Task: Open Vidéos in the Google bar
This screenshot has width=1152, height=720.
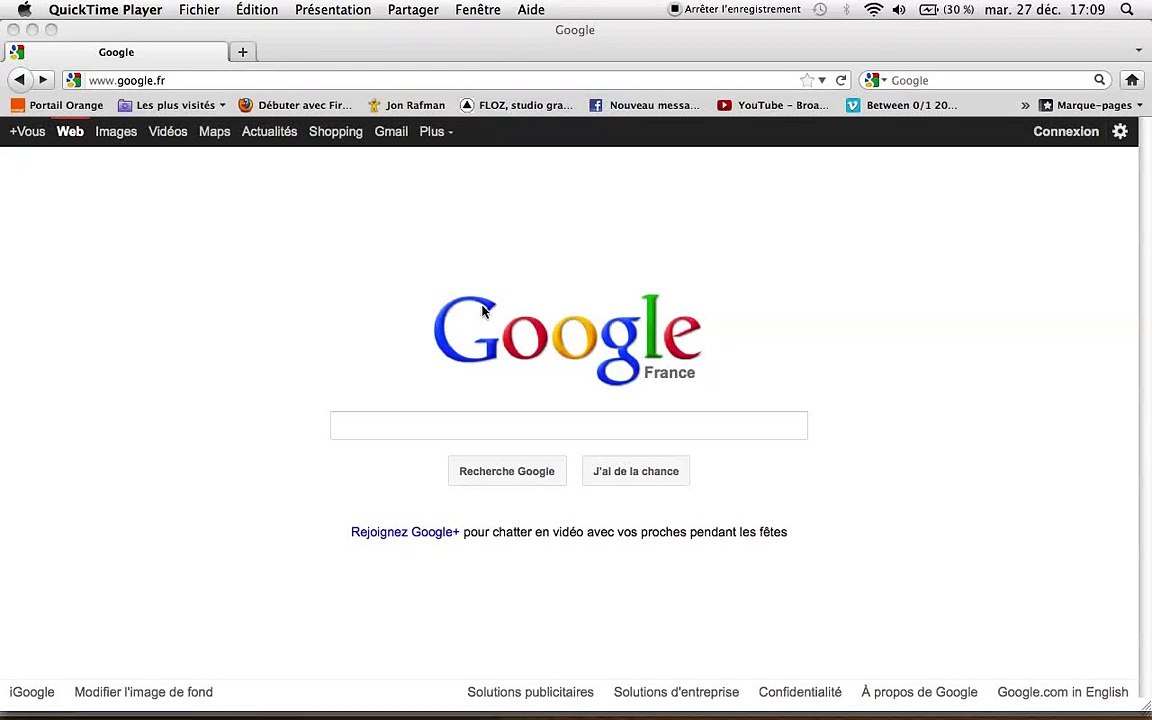Action: (x=168, y=132)
